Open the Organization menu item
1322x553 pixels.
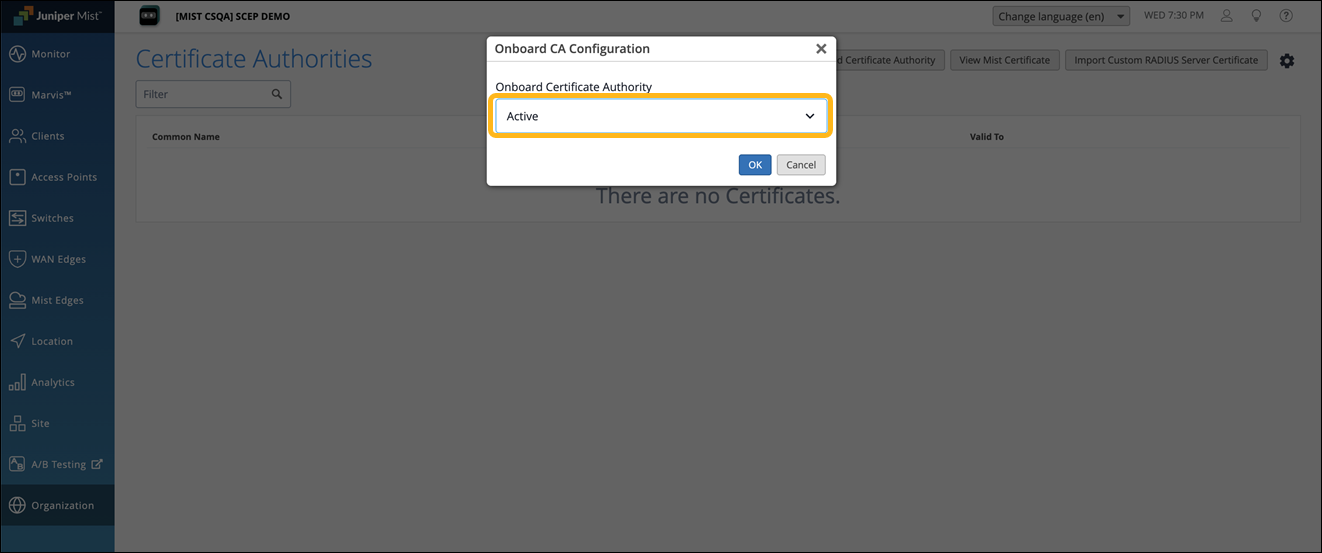coord(62,505)
